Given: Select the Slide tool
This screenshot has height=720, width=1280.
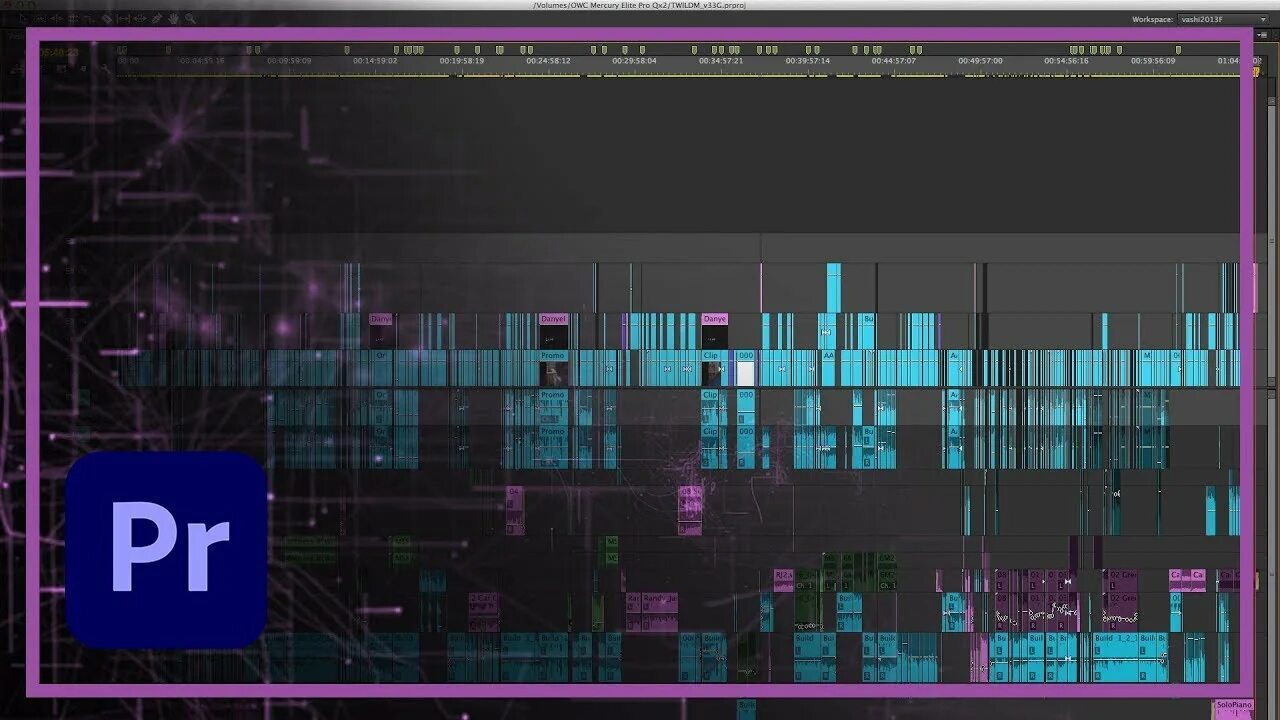Looking at the screenshot, I should (139, 19).
